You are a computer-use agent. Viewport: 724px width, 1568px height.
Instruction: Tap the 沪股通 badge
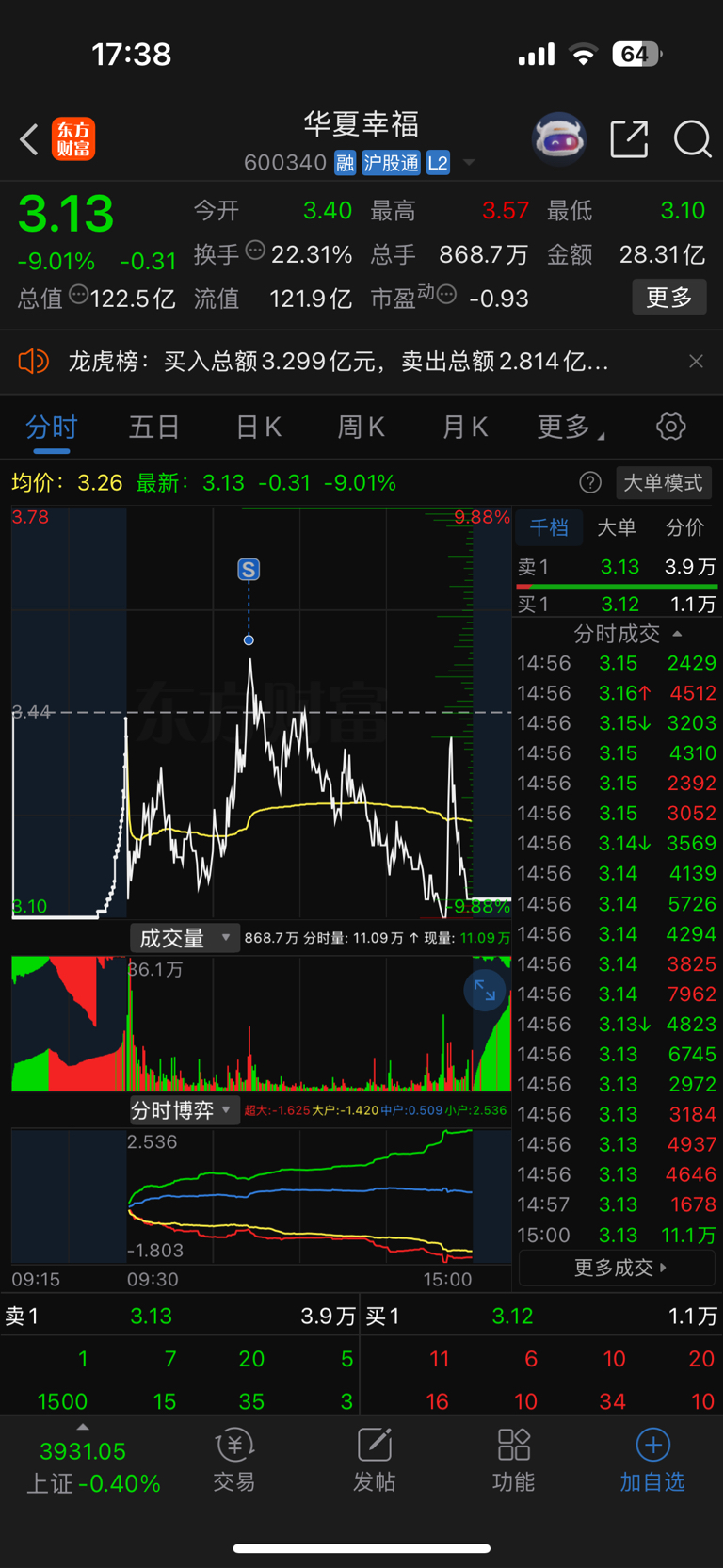point(391,163)
